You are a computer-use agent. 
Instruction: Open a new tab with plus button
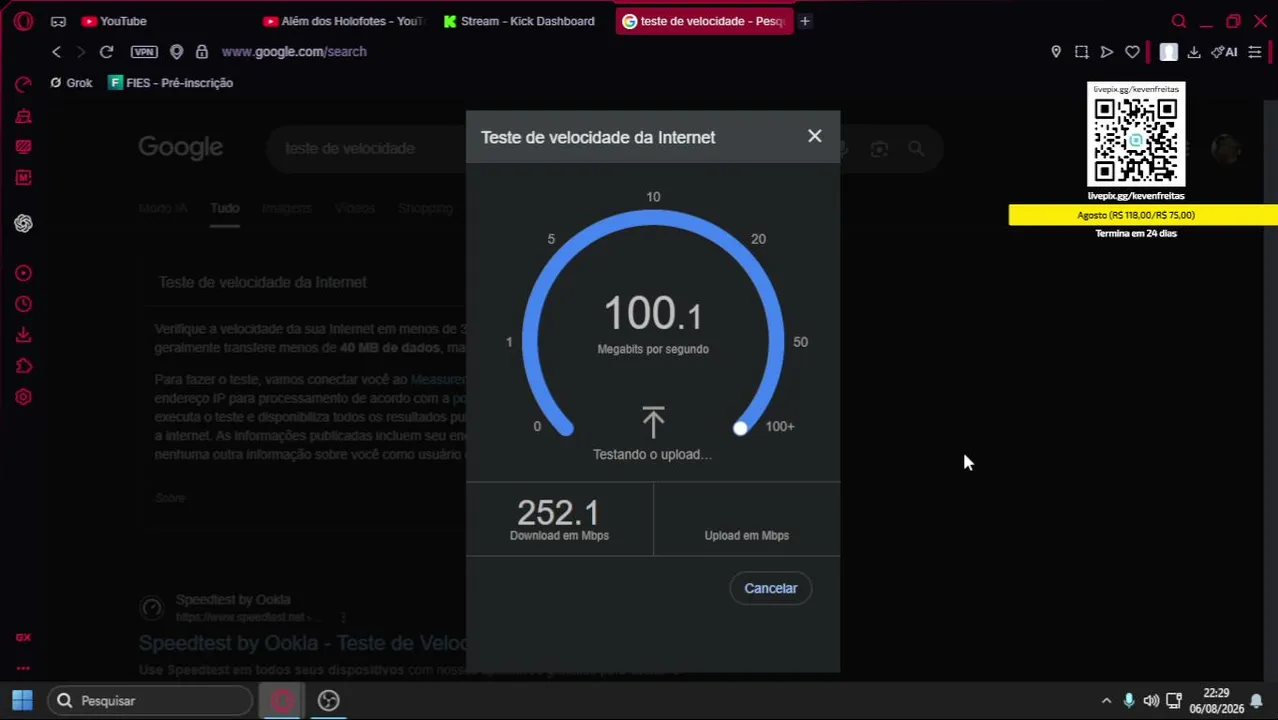805,21
